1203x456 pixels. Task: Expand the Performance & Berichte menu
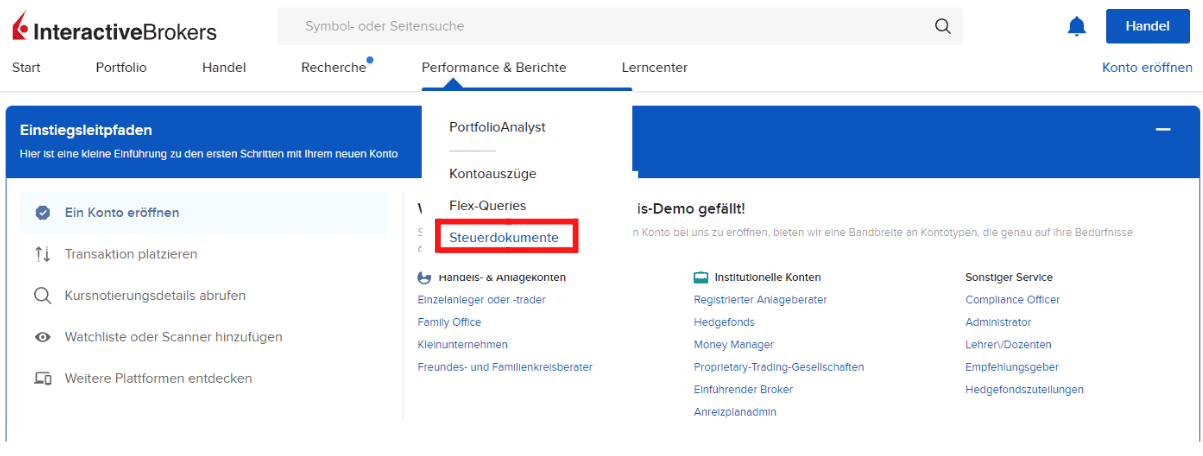point(493,68)
